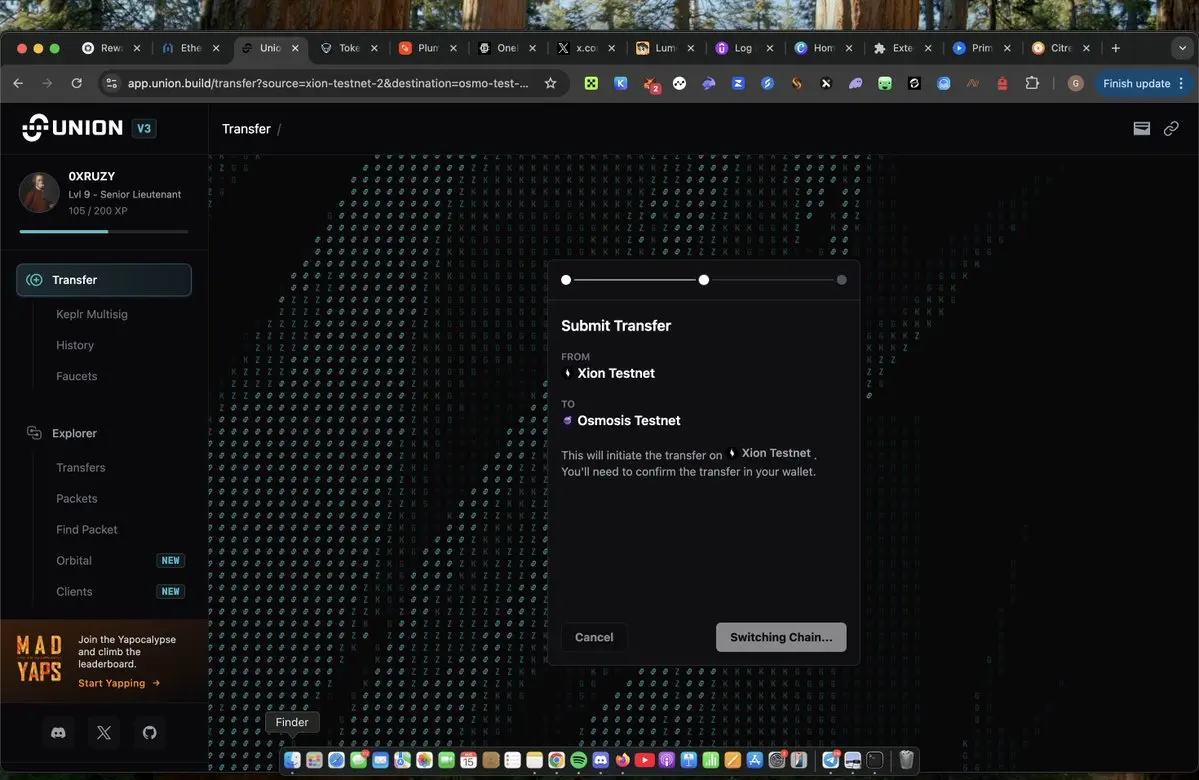Open the Phantom ghost extension

click(x=855, y=83)
